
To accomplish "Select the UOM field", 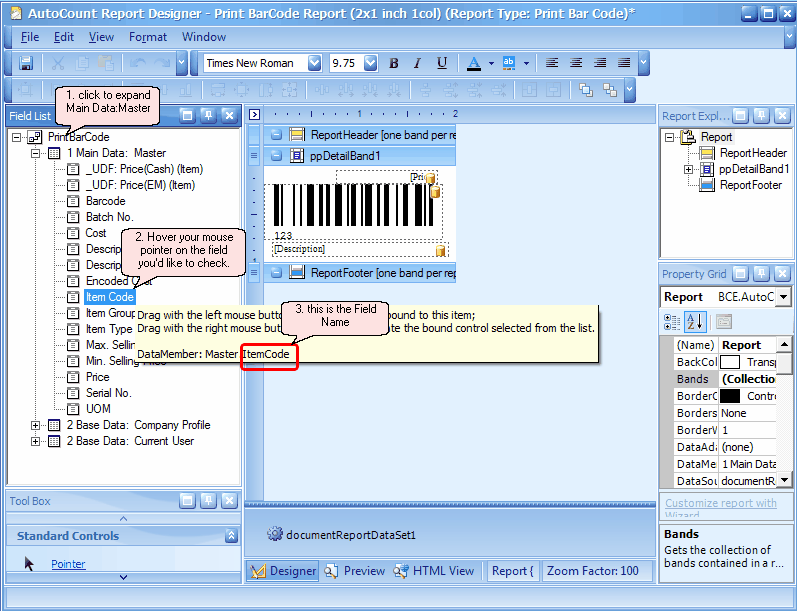I will [x=98, y=409].
